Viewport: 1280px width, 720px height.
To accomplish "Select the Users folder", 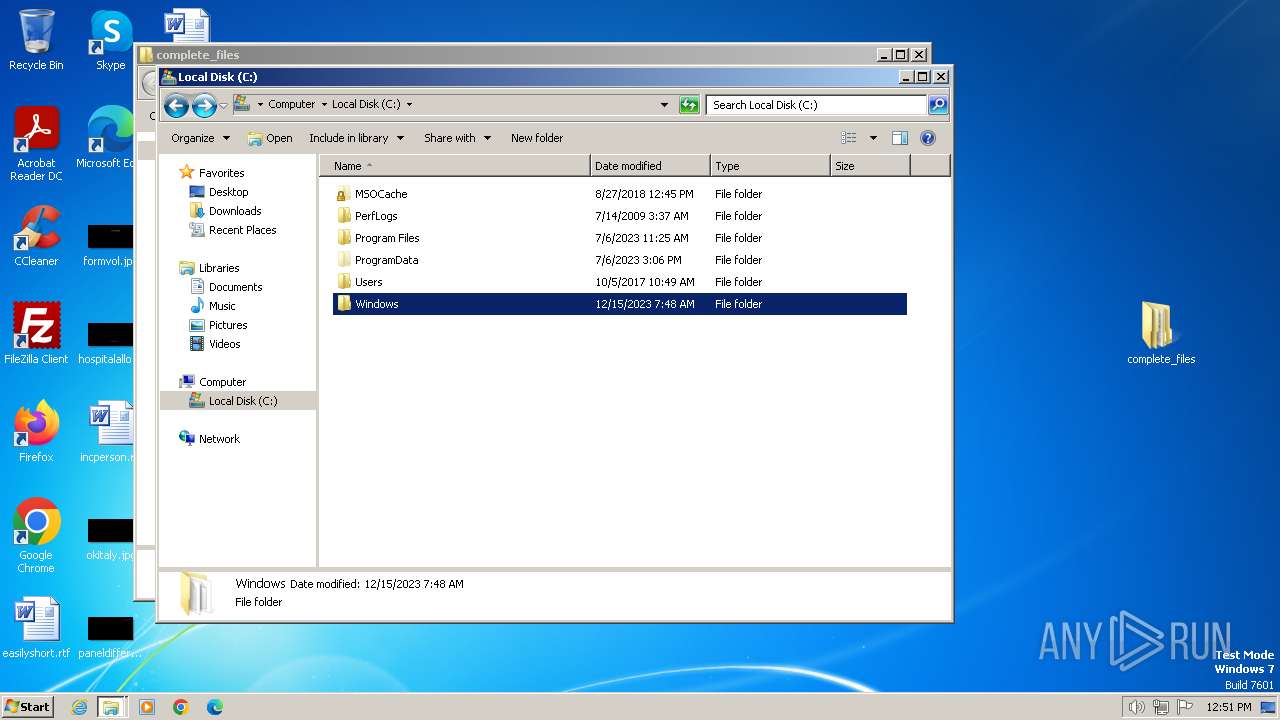I will pyautogui.click(x=368, y=282).
